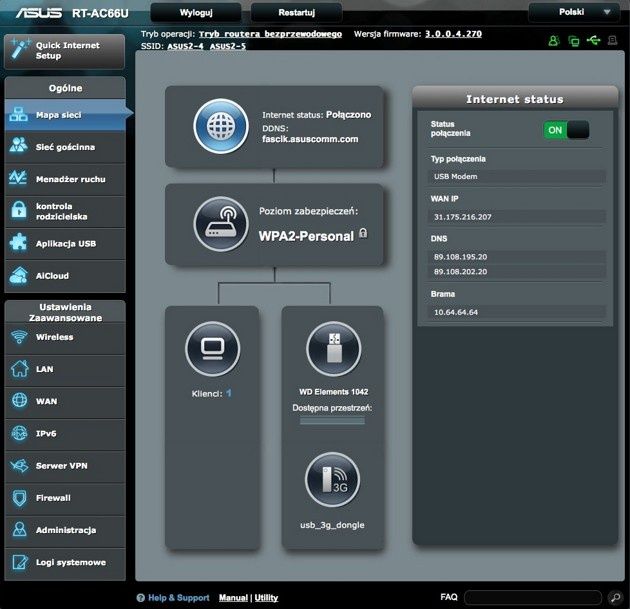Open the AiCloud cloud icon
The image size is (630, 609).
tap(18, 275)
